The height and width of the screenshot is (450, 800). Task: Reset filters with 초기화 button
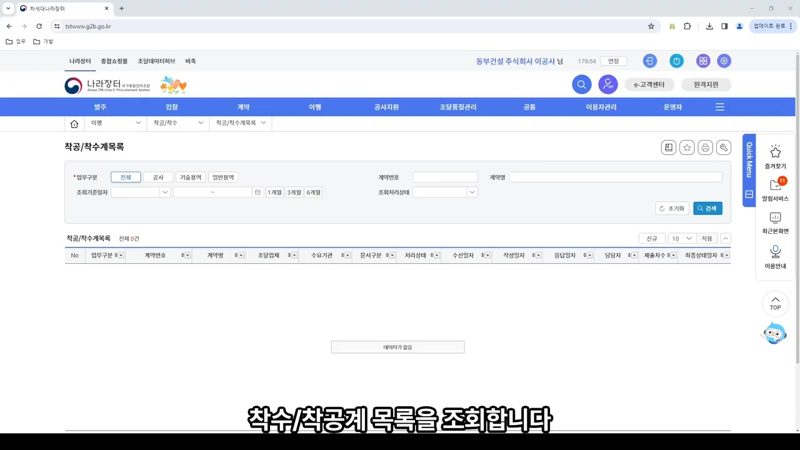[x=672, y=208]
